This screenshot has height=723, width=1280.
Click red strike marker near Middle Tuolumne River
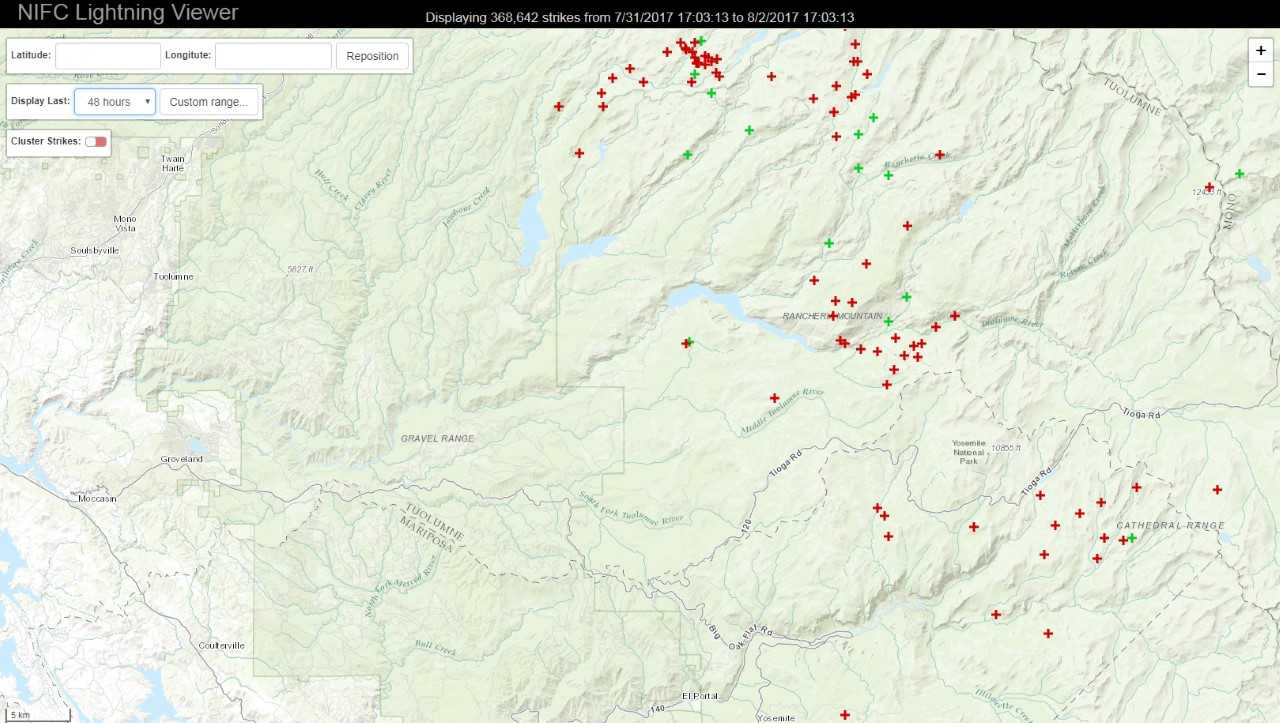(x=774, y=398)
